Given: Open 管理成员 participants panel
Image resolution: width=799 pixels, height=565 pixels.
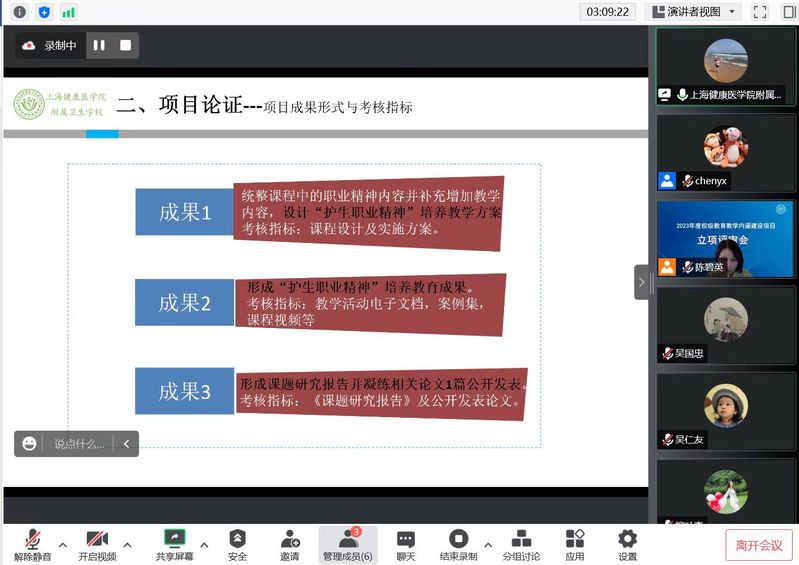Looking at the screenshot, I should coord(347,545).
